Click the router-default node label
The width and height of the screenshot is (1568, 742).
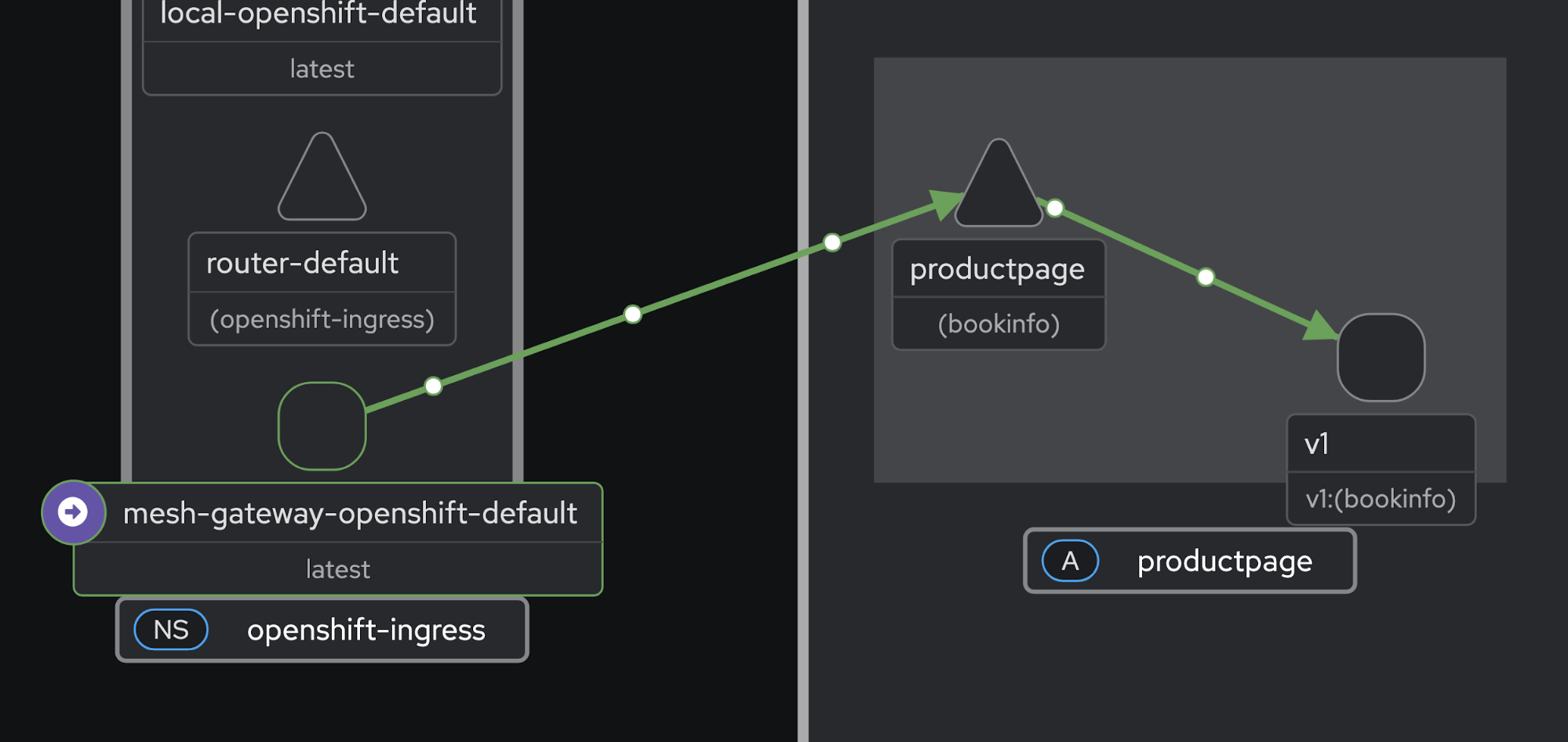tap(303, 264)
